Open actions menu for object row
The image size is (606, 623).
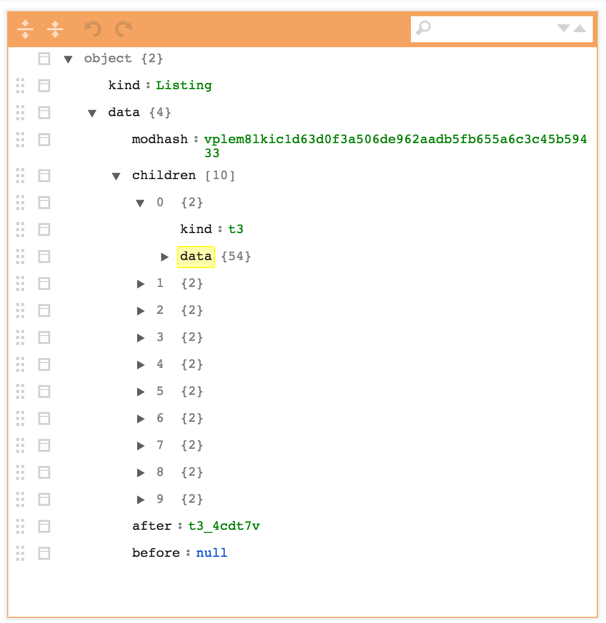(x=44, y=58)
